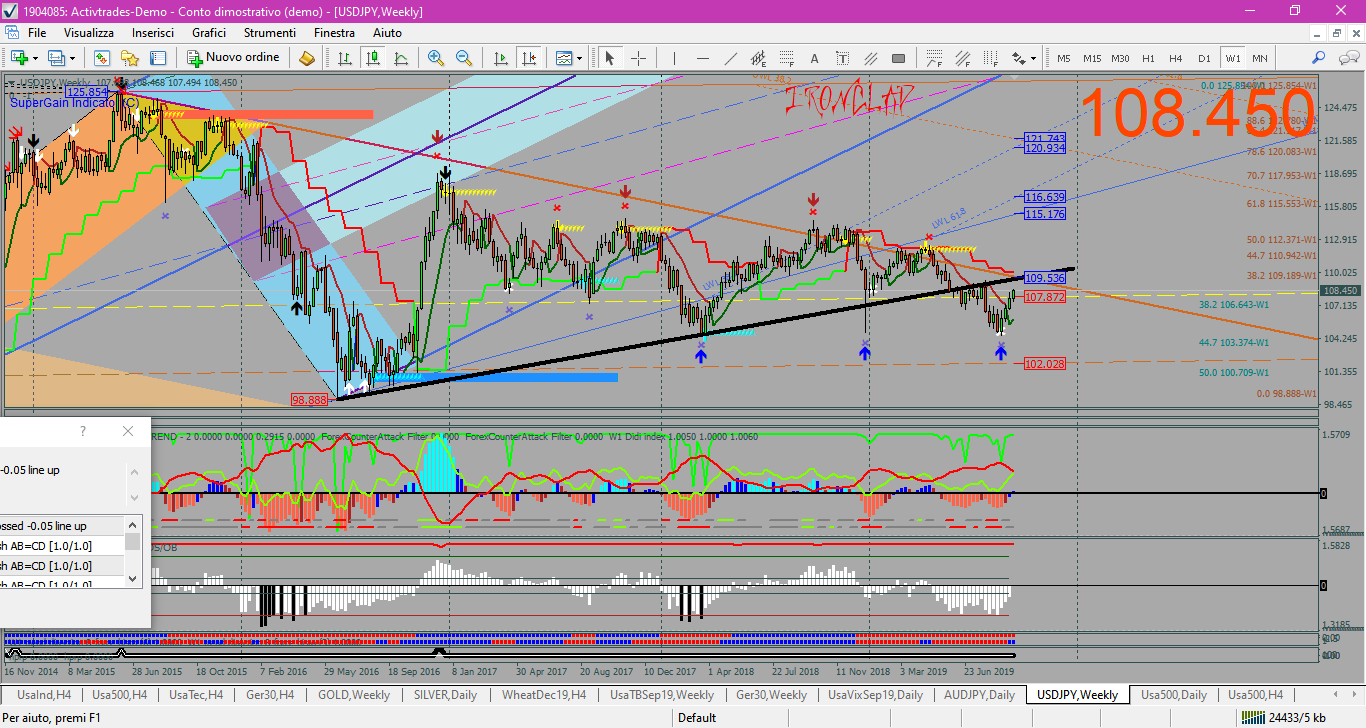Click connection status 24433/5 kb indicator
Image resolution: width=1366 pixels, height=728 pixels.
(1283, 717)
